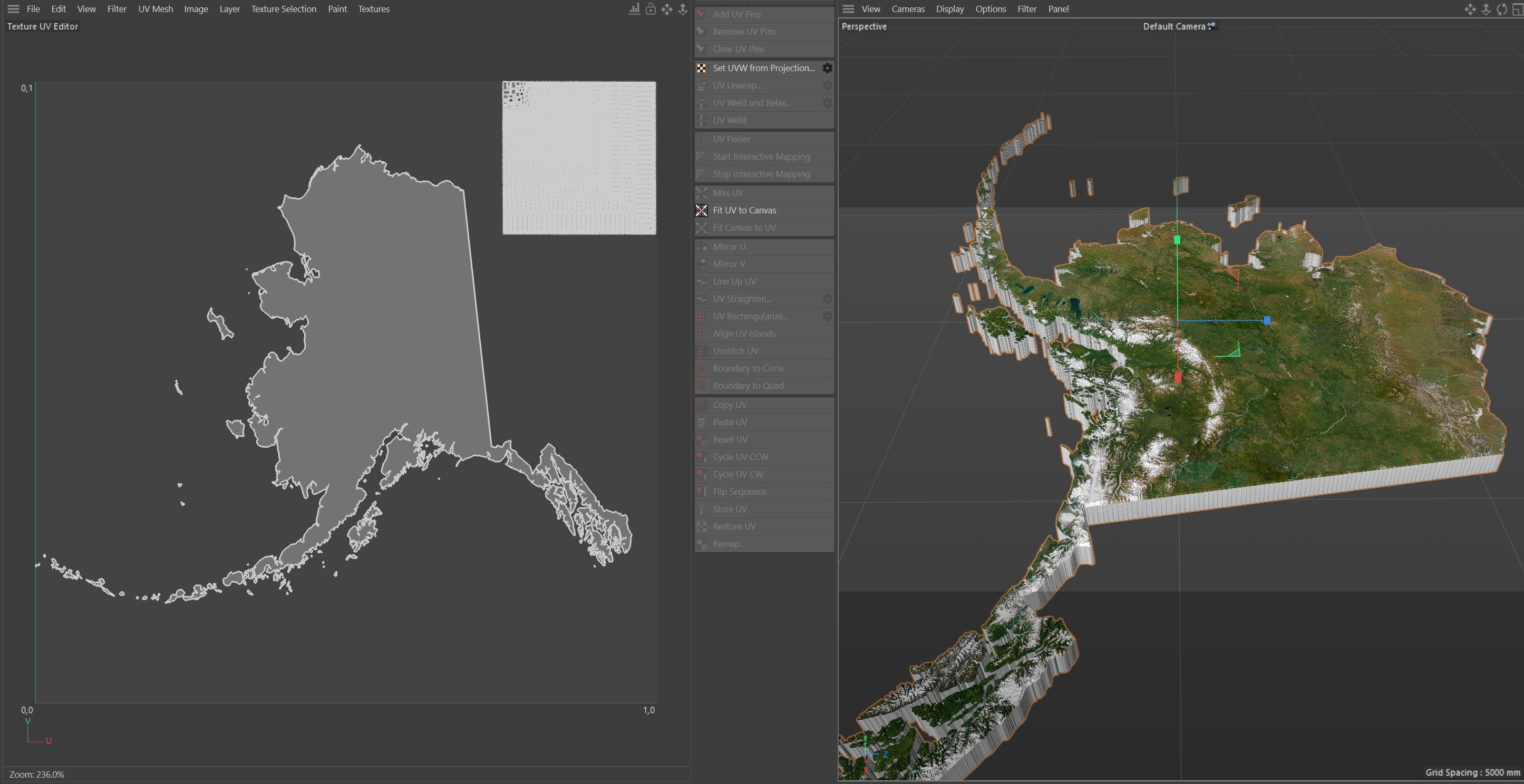The height and width of the screenshot is (784, 1524).
Task: Click the green Y-axis gizmo handle
Action: pyautogui.click(x=1177, y=240)
